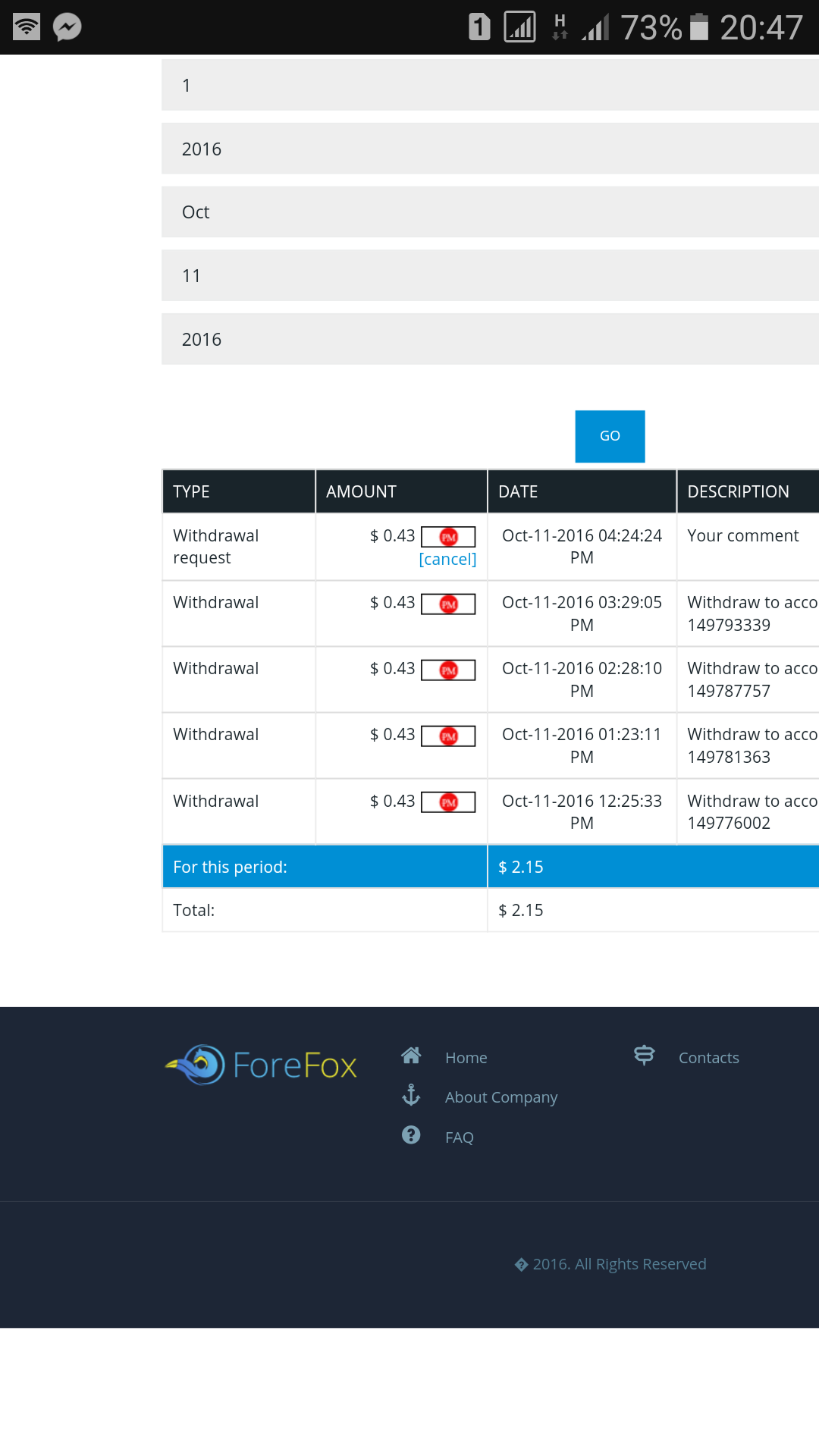819x1456 pixels.
Task: Tap the mobile signal strength bars icon
Action: coord(596,27)
